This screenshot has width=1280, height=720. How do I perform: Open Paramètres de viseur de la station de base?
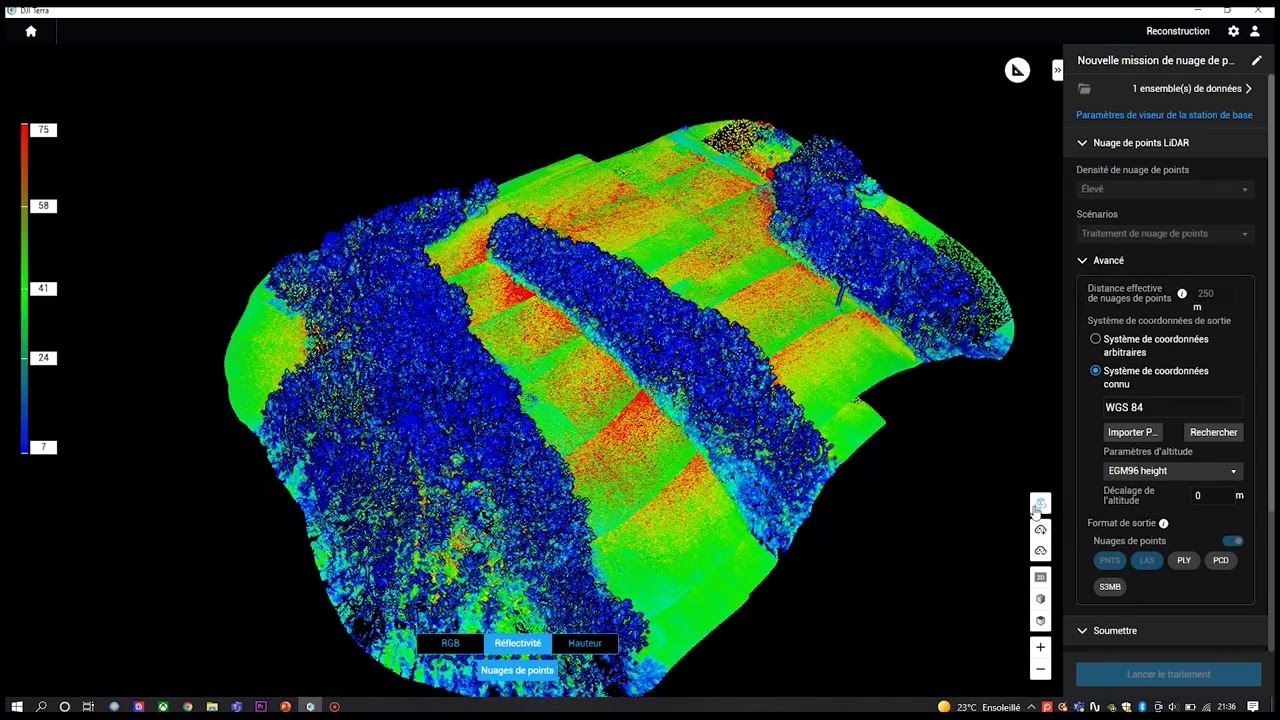pyautogui.click(x=1164, y=115)
